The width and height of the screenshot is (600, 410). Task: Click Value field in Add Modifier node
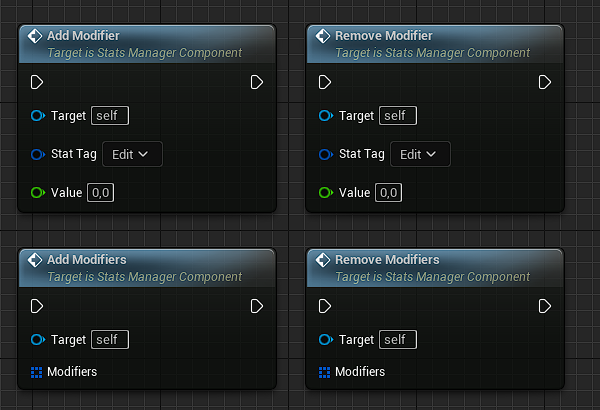pos(100,192)
